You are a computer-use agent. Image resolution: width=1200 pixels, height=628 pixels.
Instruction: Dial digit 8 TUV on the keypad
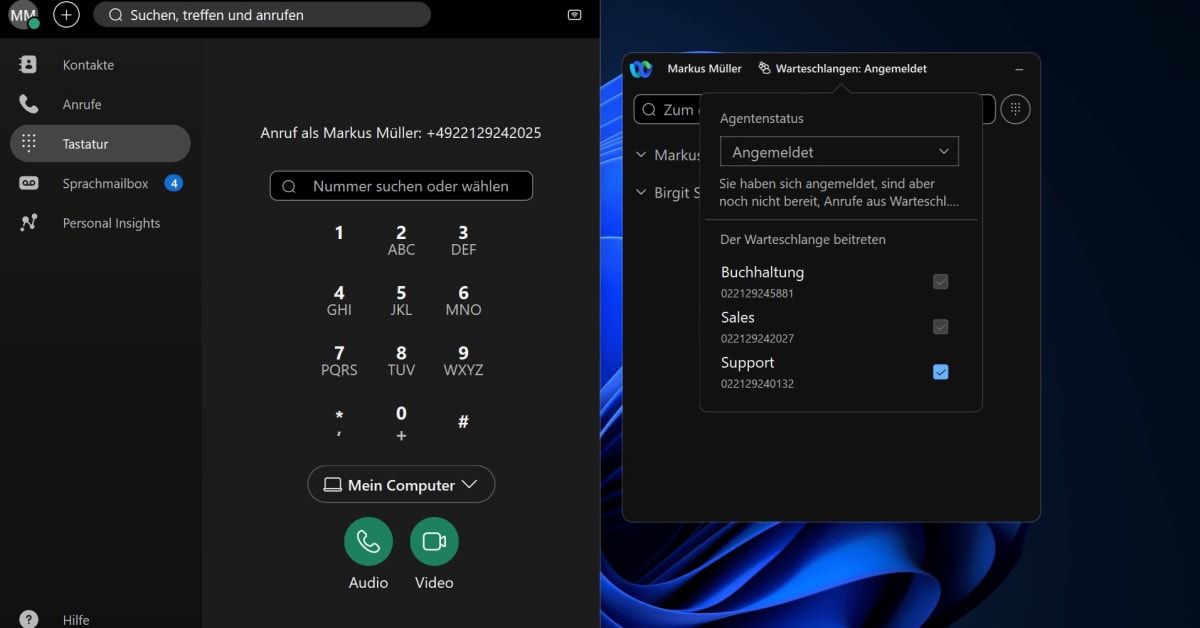[401, 361]
